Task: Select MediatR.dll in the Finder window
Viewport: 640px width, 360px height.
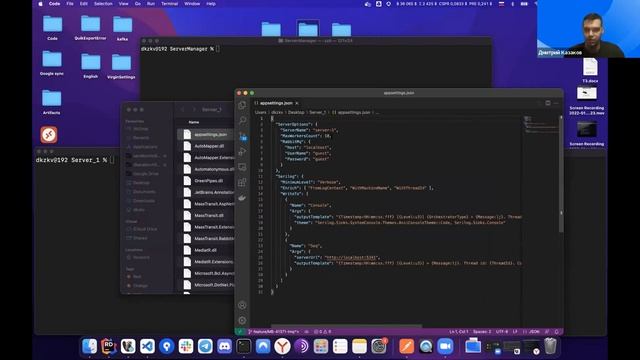Action: click(x=206, y=250)
